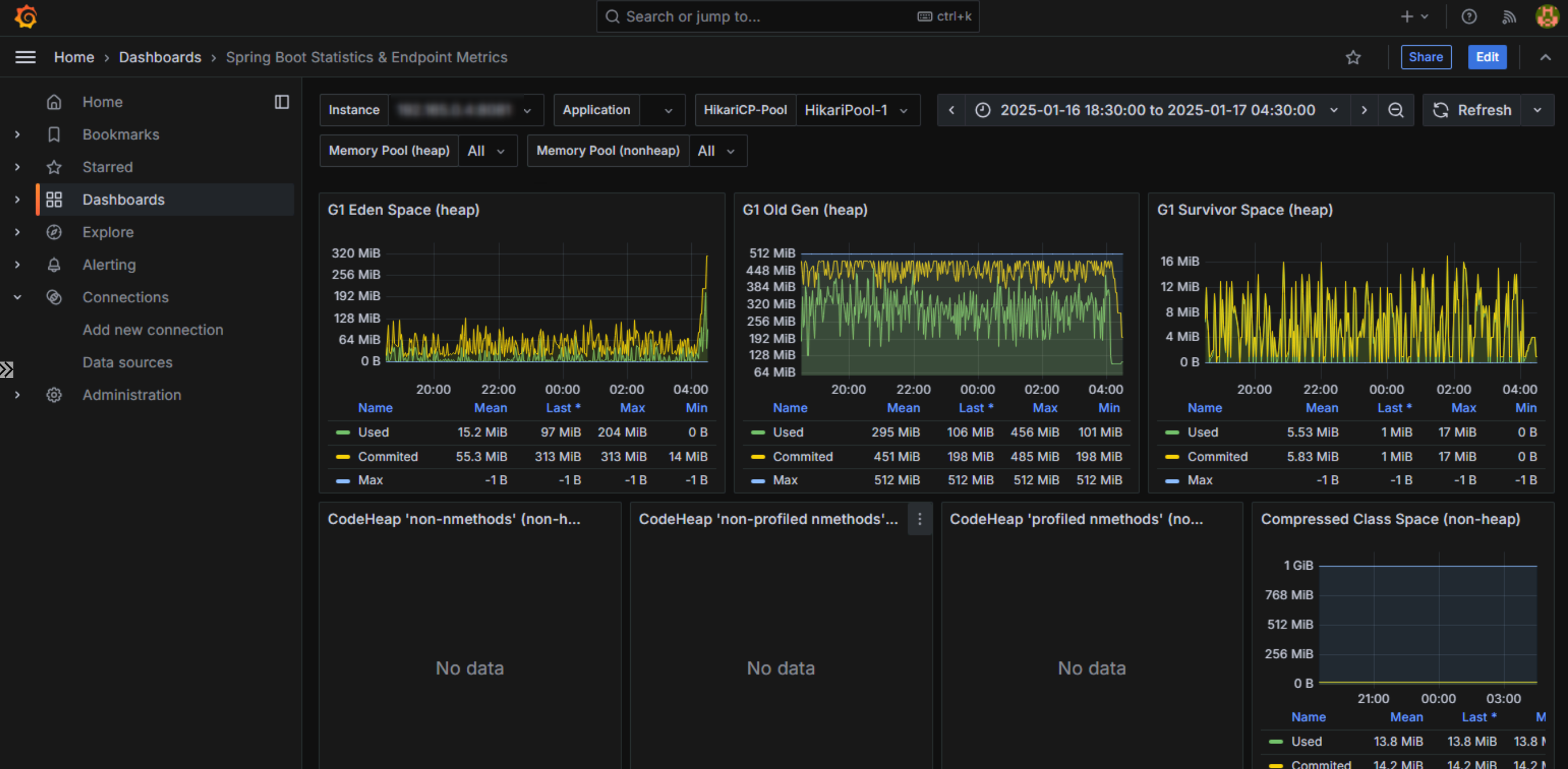Open Explore in the sidebar
The height and width of the screenshot is (769, 1568).
tap(108, 233)
